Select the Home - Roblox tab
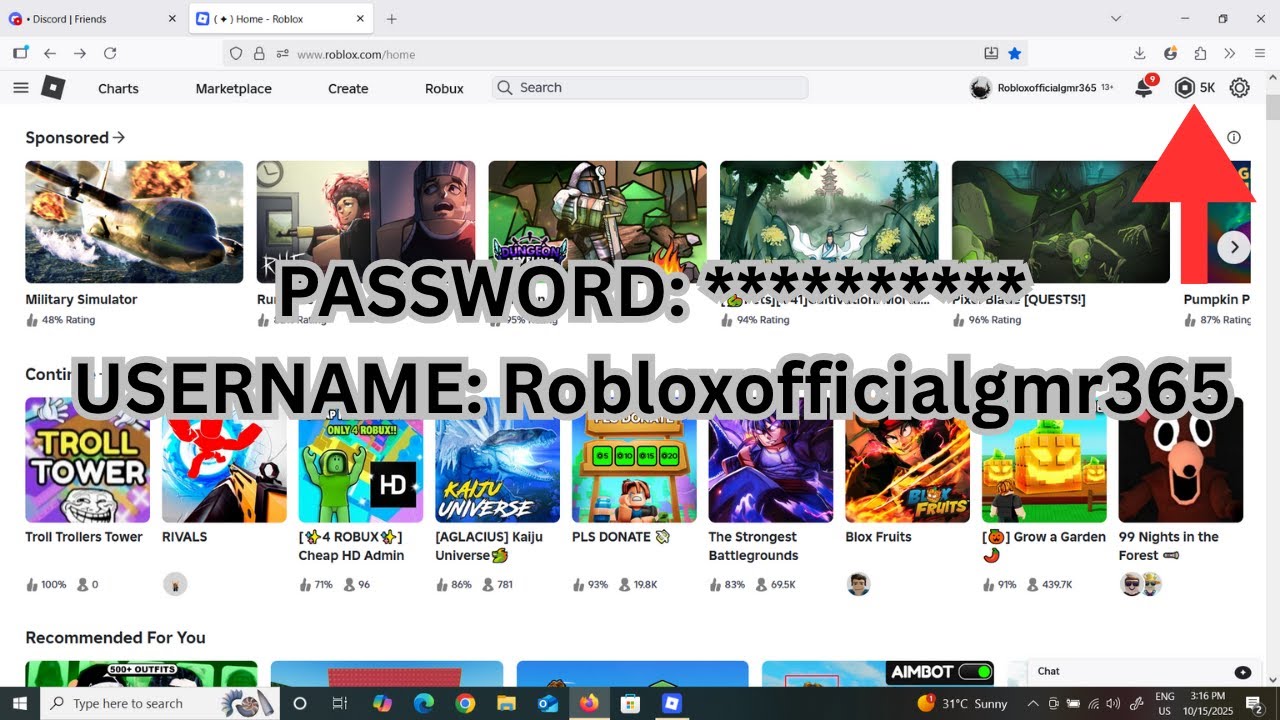 click(280, 19)
